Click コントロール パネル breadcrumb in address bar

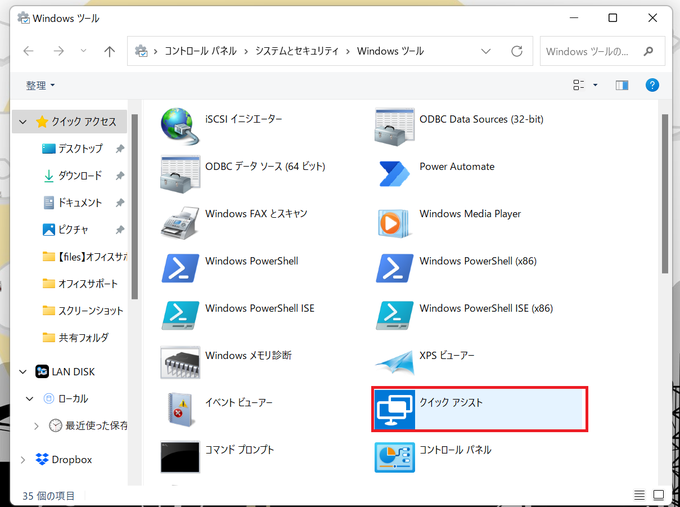(x=200, y=51)
